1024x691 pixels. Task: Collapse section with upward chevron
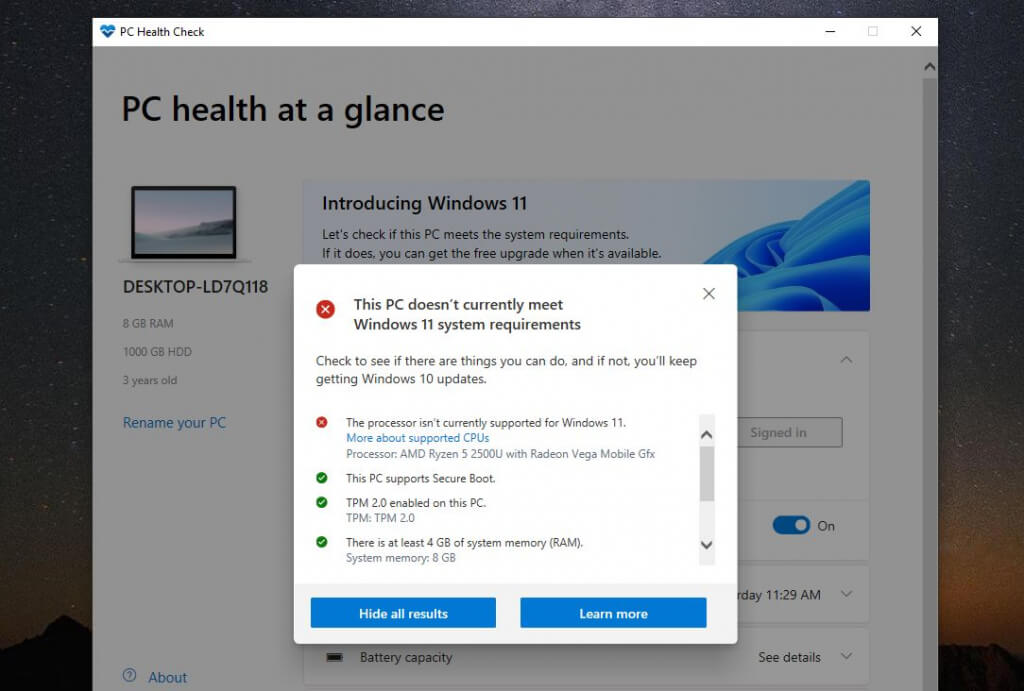coord(846,360)
